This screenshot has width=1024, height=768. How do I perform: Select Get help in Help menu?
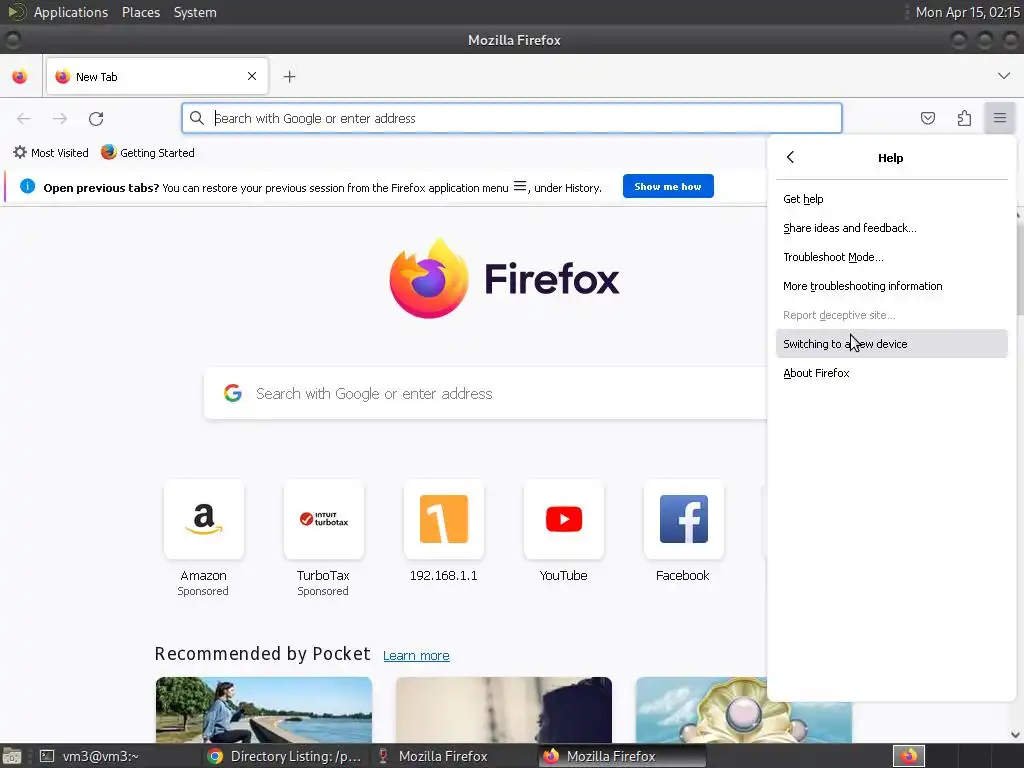(x=891, y=199)
